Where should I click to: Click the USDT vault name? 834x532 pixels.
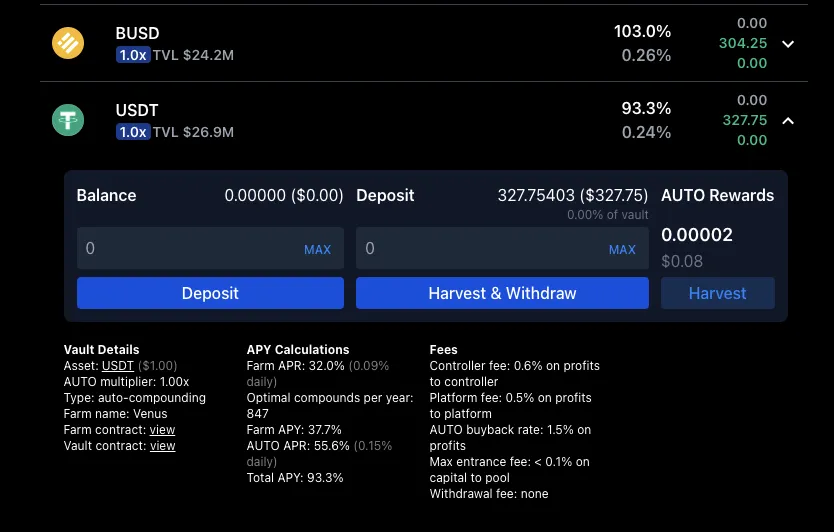(x=137, y=110)
